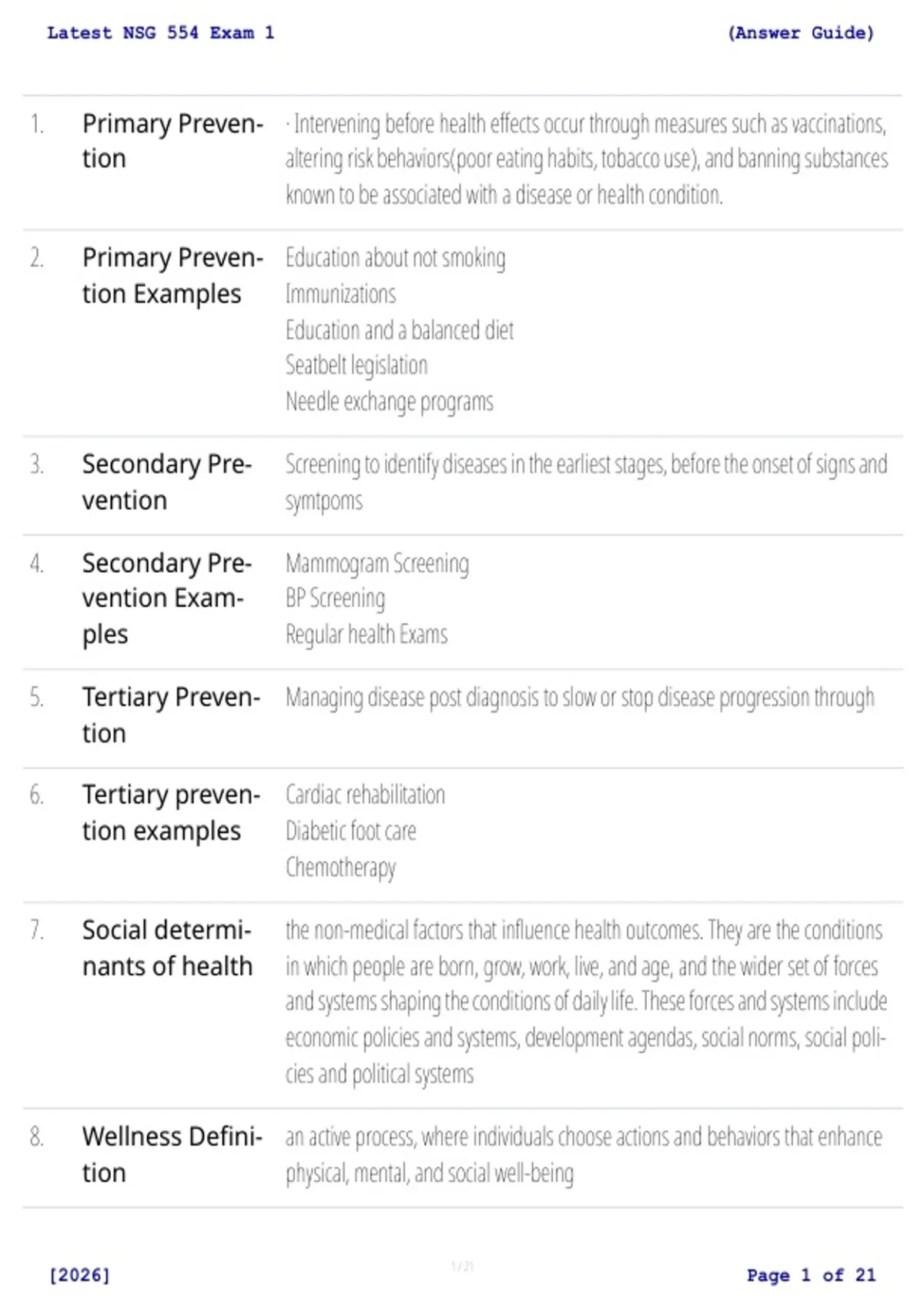Select the 'Social determinants of health' term
Image resolution: width=924 pixels, height=1309 pixels.
[x=167, y=948]
